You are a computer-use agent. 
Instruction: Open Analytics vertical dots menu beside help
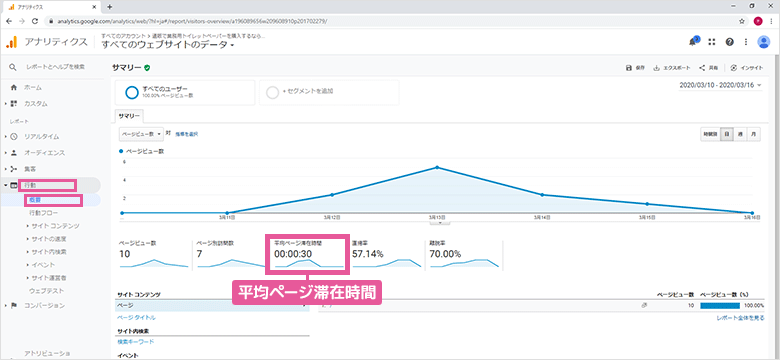tap(746, 42)
